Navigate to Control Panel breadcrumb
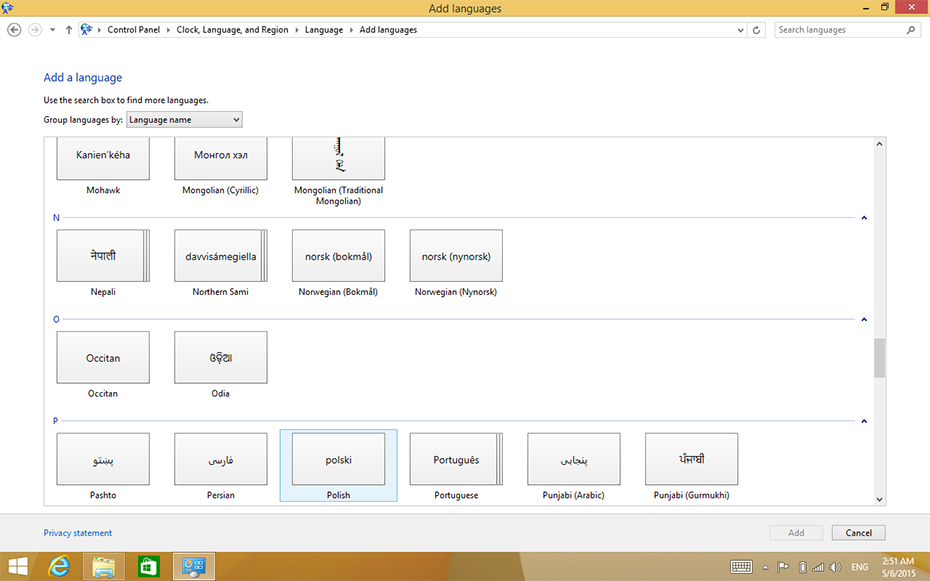 tap(136, 30)
